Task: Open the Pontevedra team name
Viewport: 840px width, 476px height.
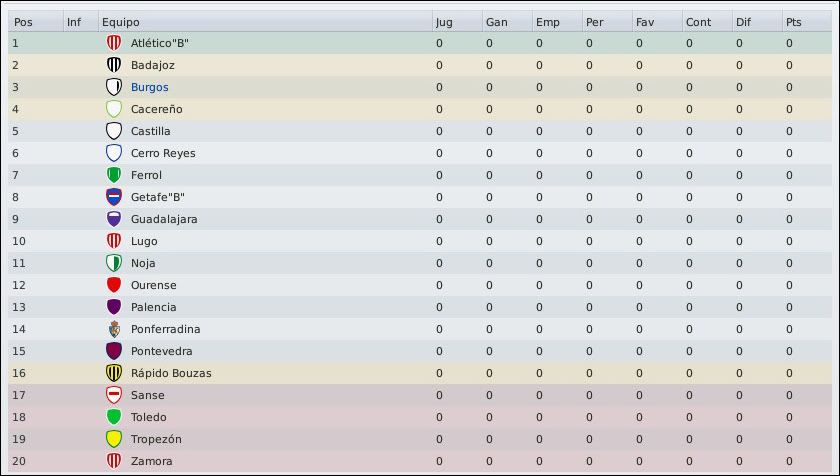Action: [161, 351]
